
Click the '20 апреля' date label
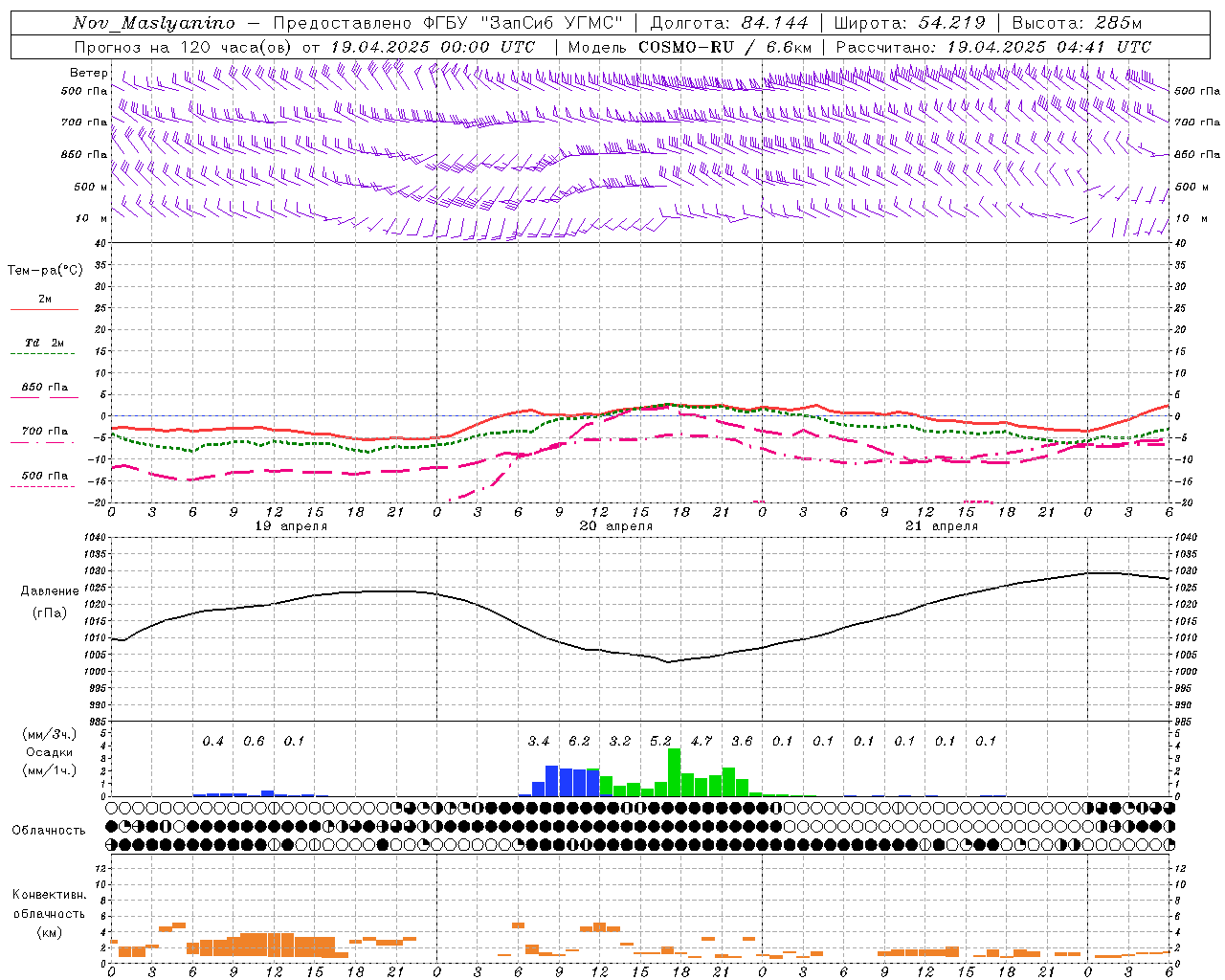[616, 526]
